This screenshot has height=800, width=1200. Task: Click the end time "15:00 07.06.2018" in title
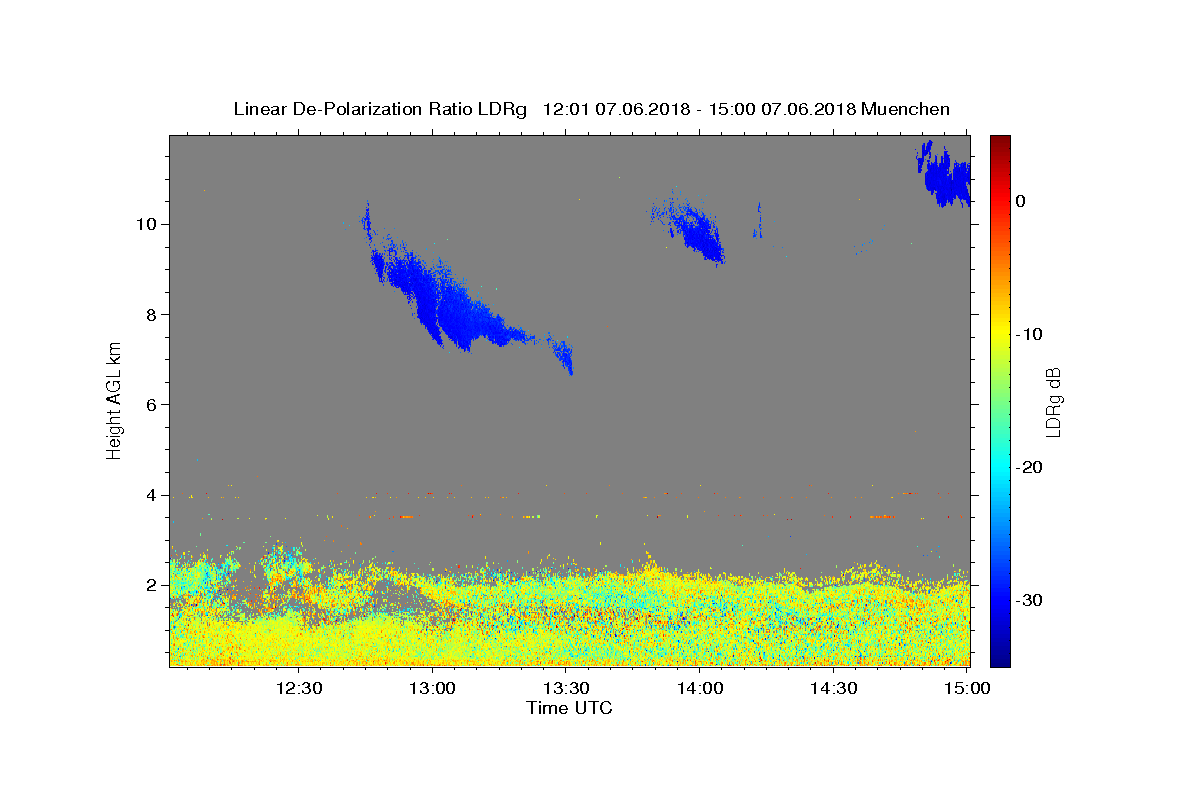[782, 109]
